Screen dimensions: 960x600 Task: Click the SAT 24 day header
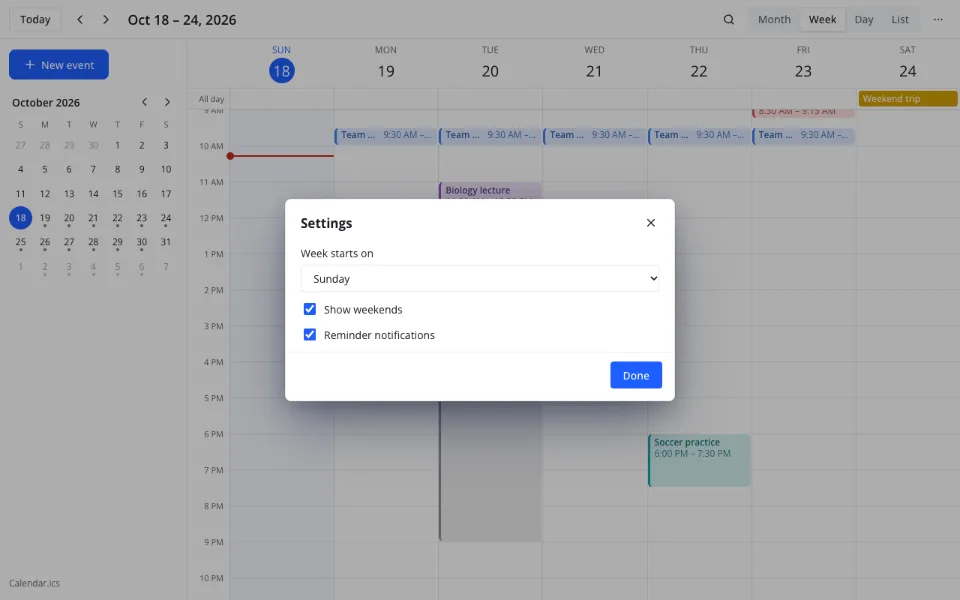(907, 64)
